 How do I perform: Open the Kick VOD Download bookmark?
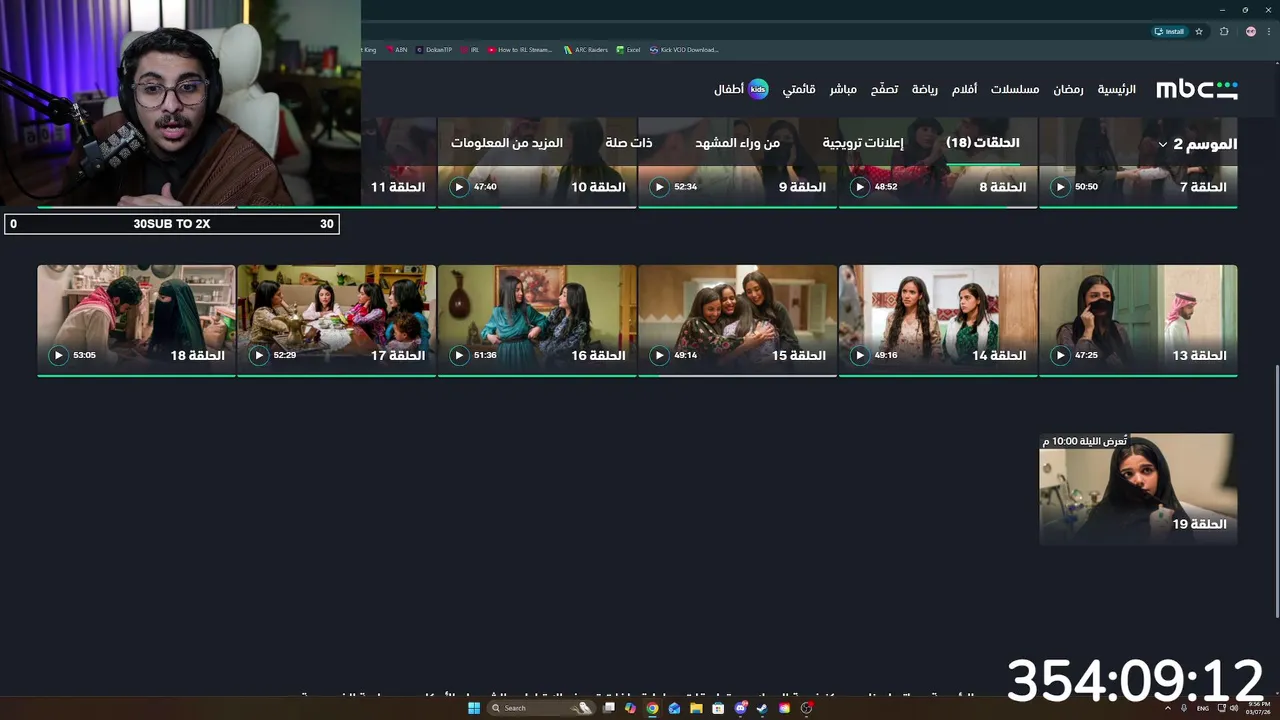point(684,50)
